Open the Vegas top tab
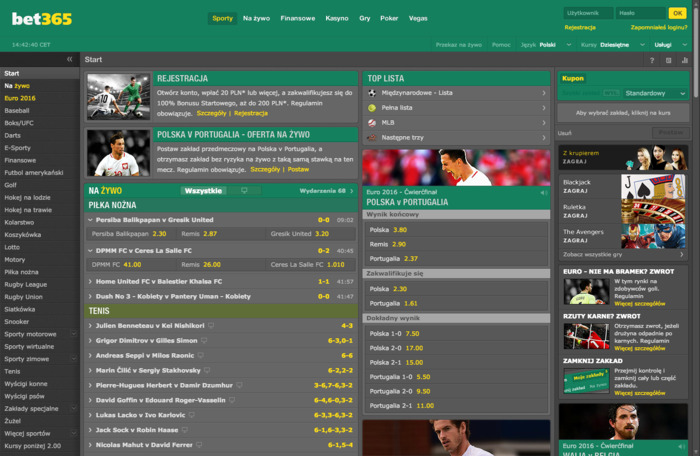700x456 pixels. click(x=418, y=18)
